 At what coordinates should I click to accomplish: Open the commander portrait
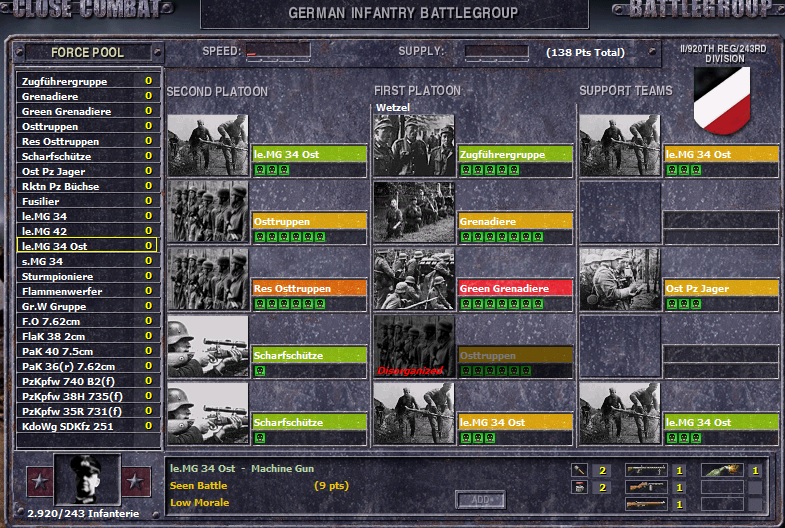tap(87, 479)
